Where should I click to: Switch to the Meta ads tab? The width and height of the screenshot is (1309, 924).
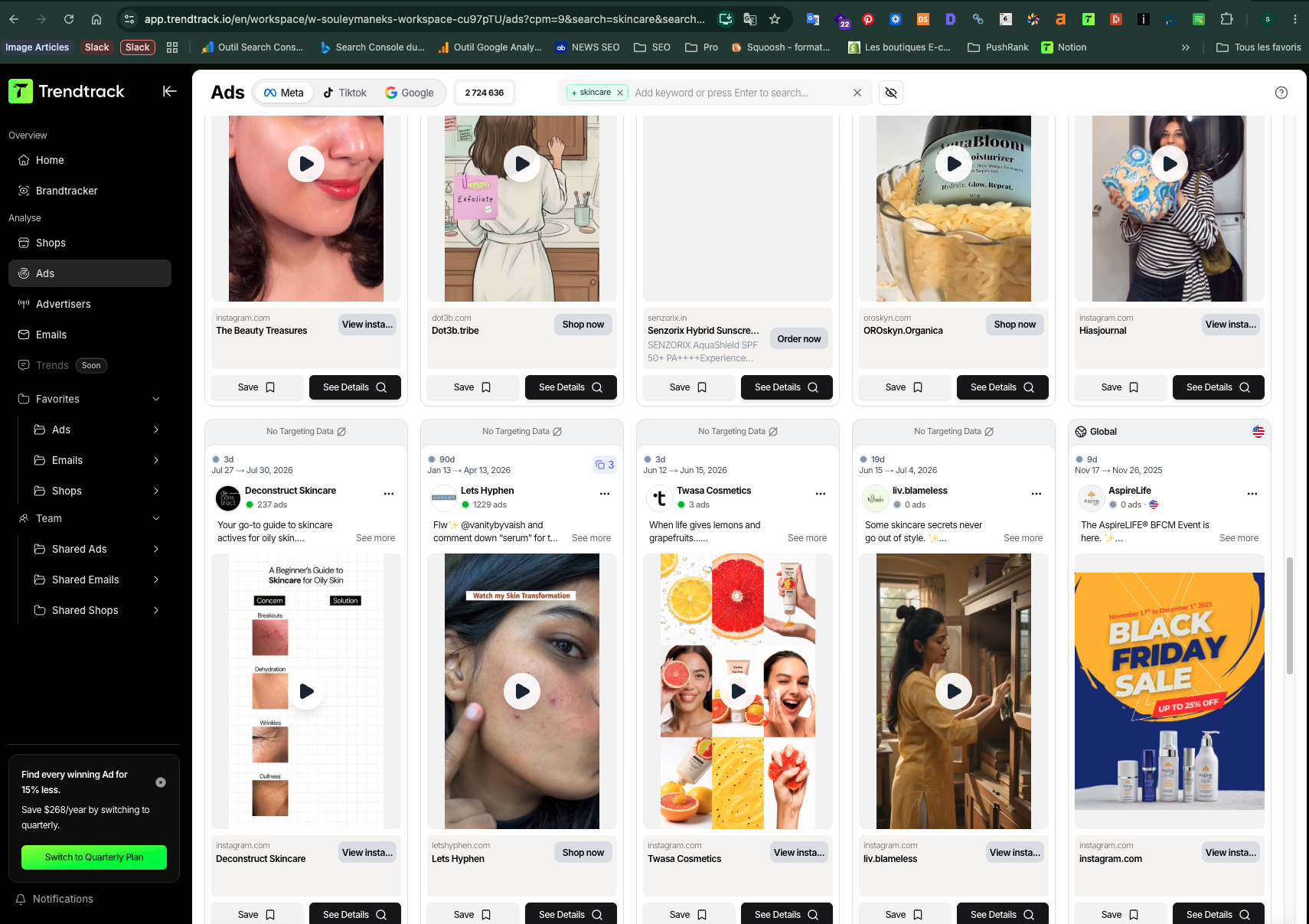point(283,93)
